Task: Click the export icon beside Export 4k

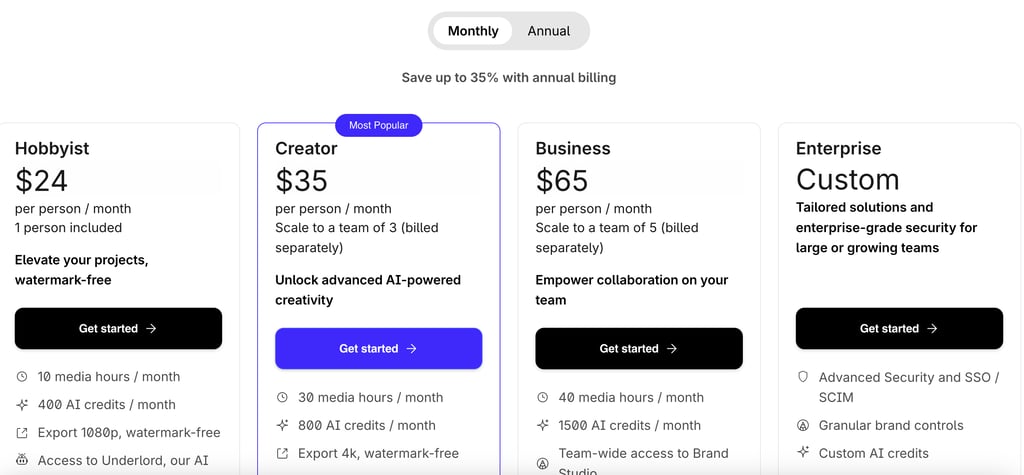Action: pyautogui.click(x=282, y=453)
